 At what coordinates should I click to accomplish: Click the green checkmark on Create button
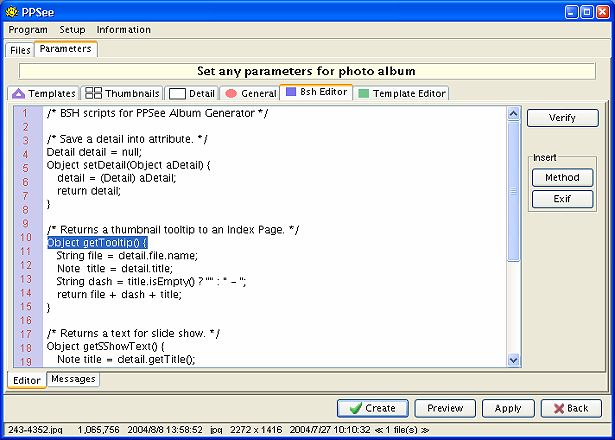coord(355,408)
